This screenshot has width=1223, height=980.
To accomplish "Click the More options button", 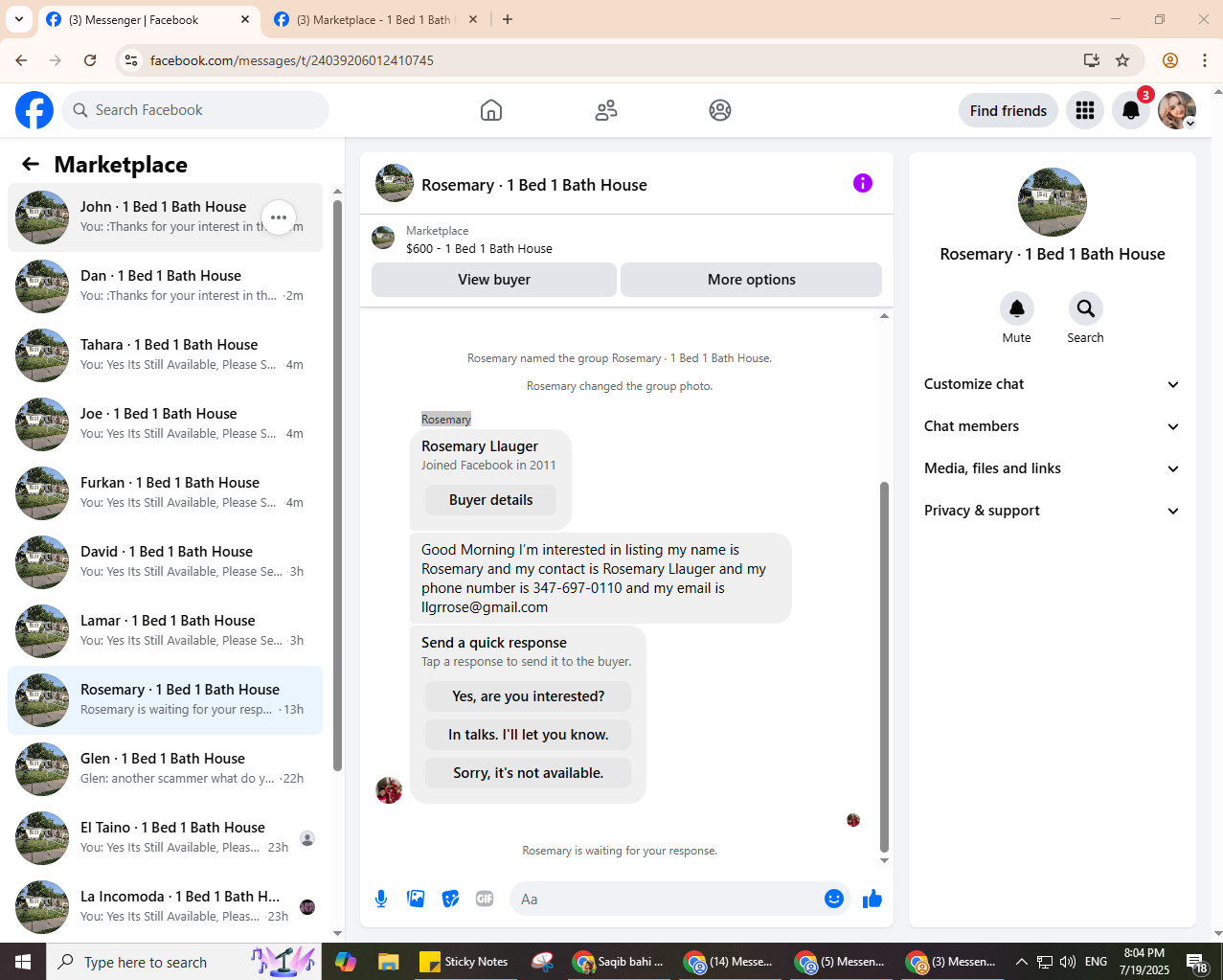I will (752, 280).
